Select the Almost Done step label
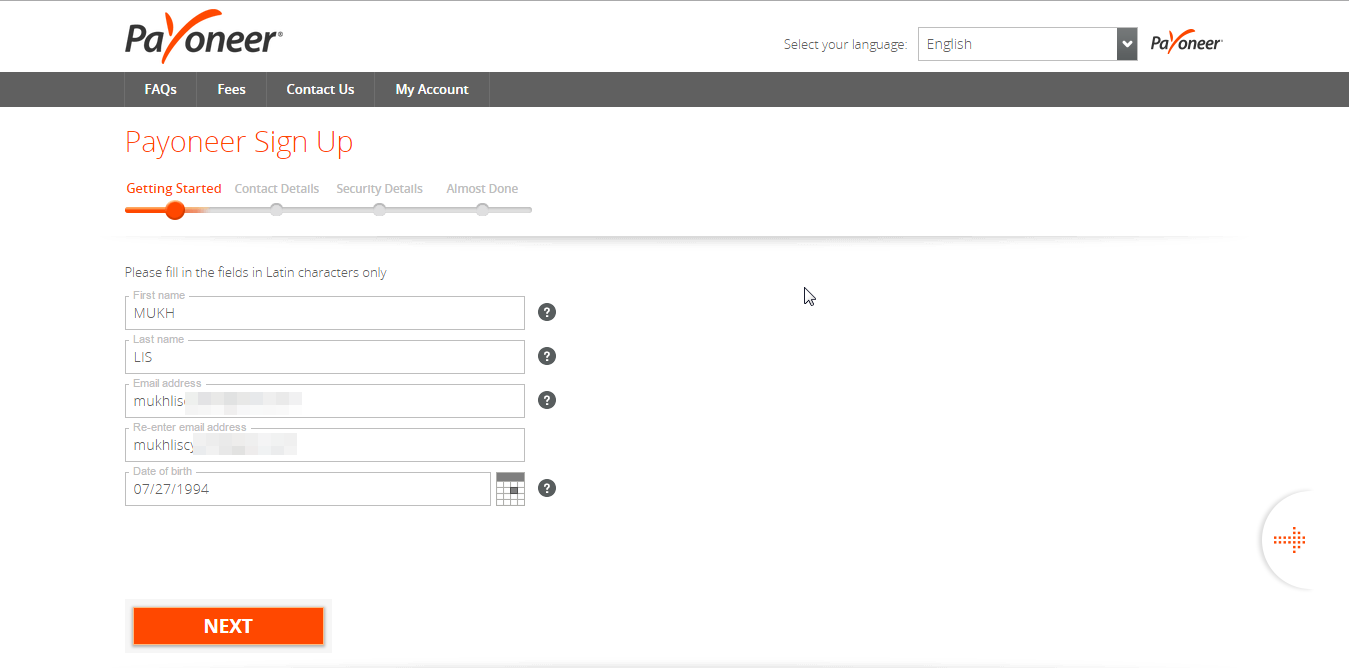Image resolution: width=1349 pixels, height=668 pixels. point(482,188)
